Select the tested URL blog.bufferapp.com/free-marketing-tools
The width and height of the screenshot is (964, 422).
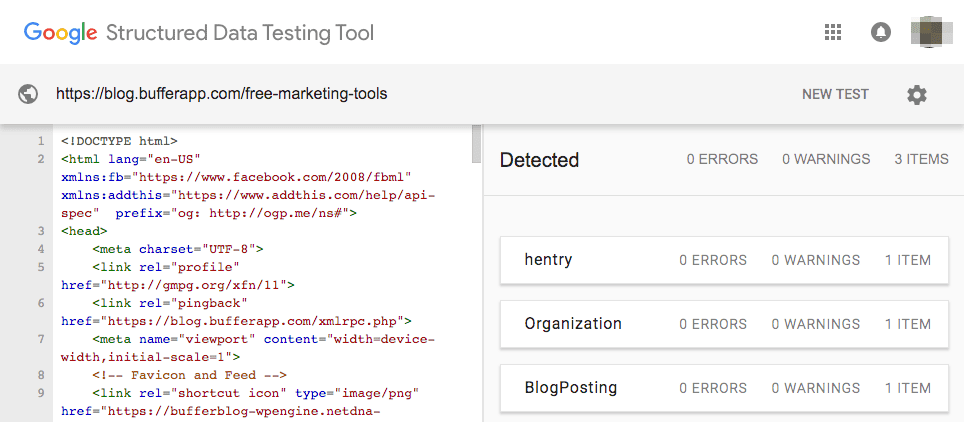click(222, 94)
